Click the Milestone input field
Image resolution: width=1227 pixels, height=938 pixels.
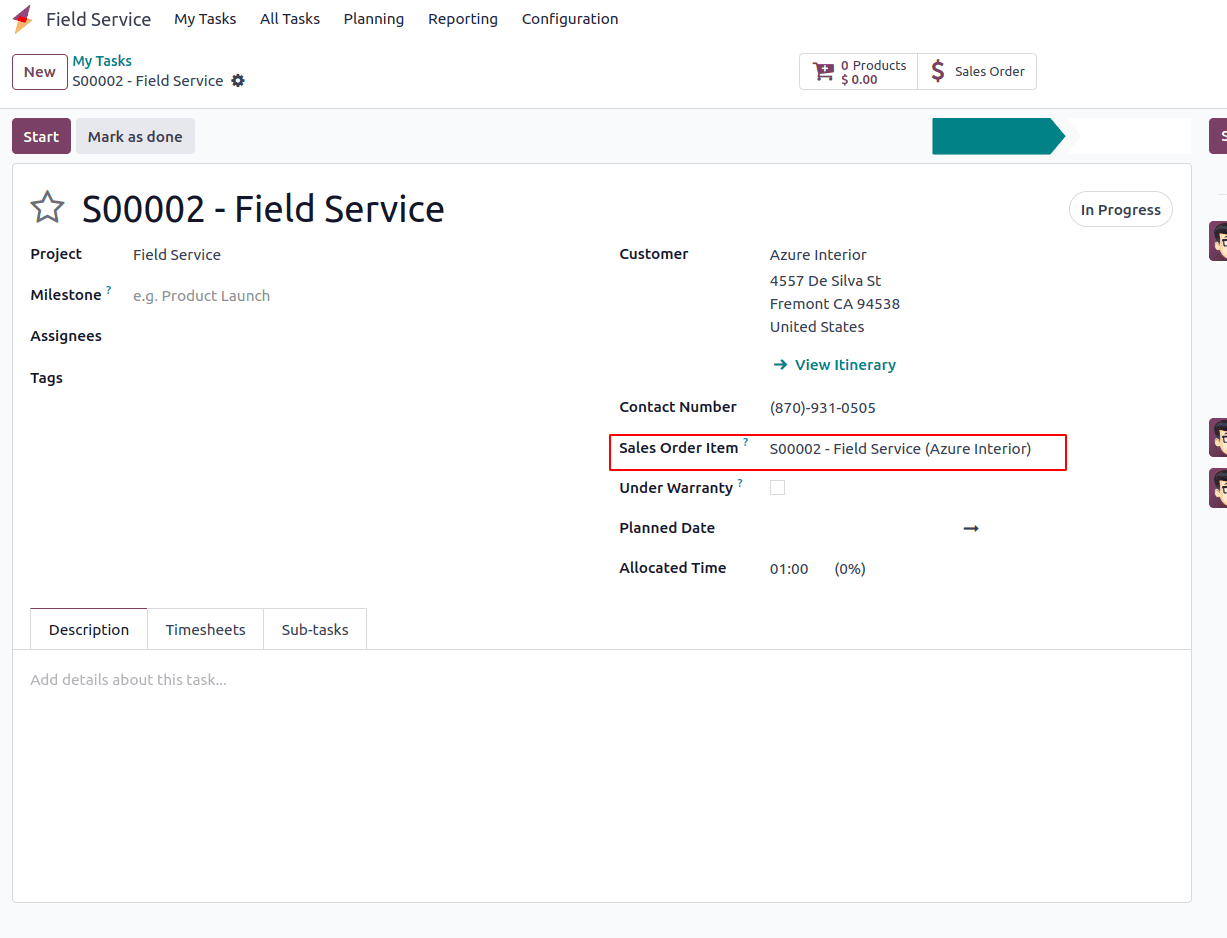click(300, 296)
